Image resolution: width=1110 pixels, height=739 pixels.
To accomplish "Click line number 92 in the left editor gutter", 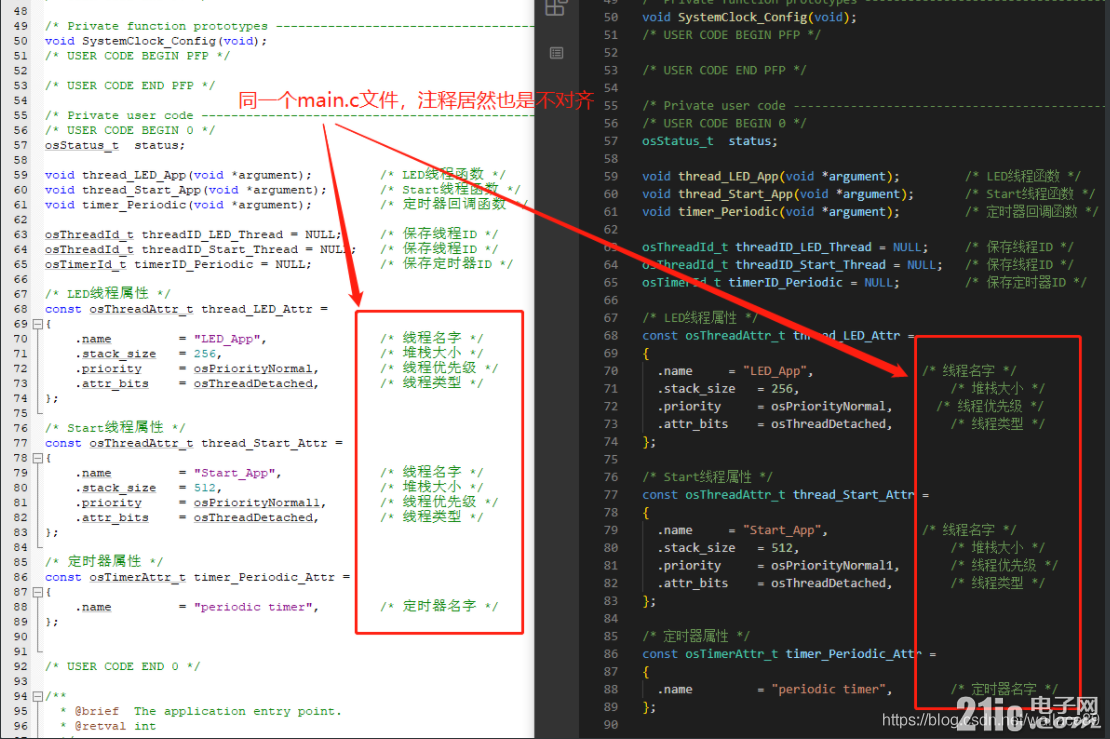I will click(x=21, y=666).
